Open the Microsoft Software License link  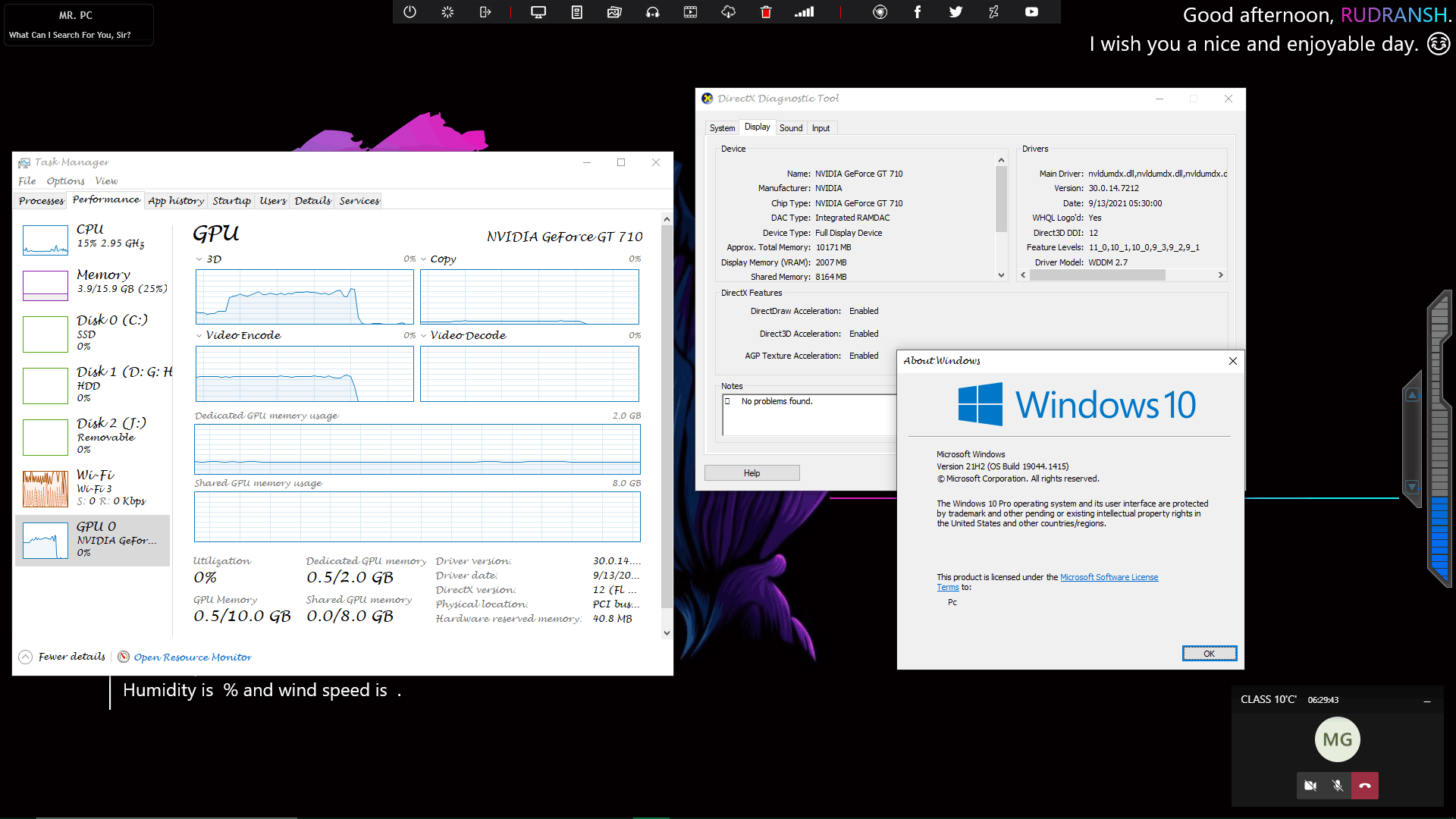1109,577
